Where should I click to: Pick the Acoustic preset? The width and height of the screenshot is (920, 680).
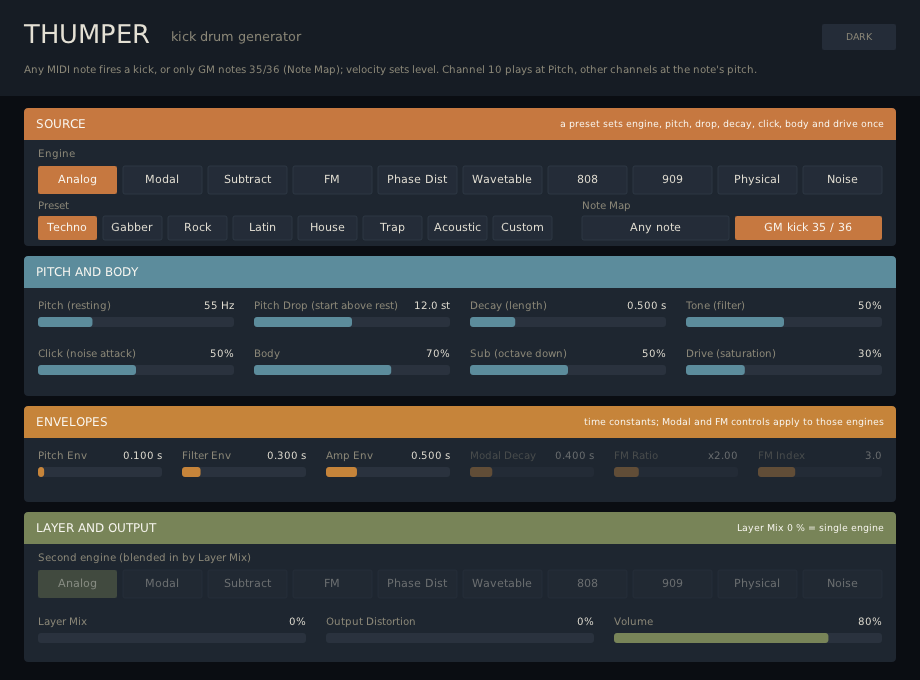coord(457,228)
